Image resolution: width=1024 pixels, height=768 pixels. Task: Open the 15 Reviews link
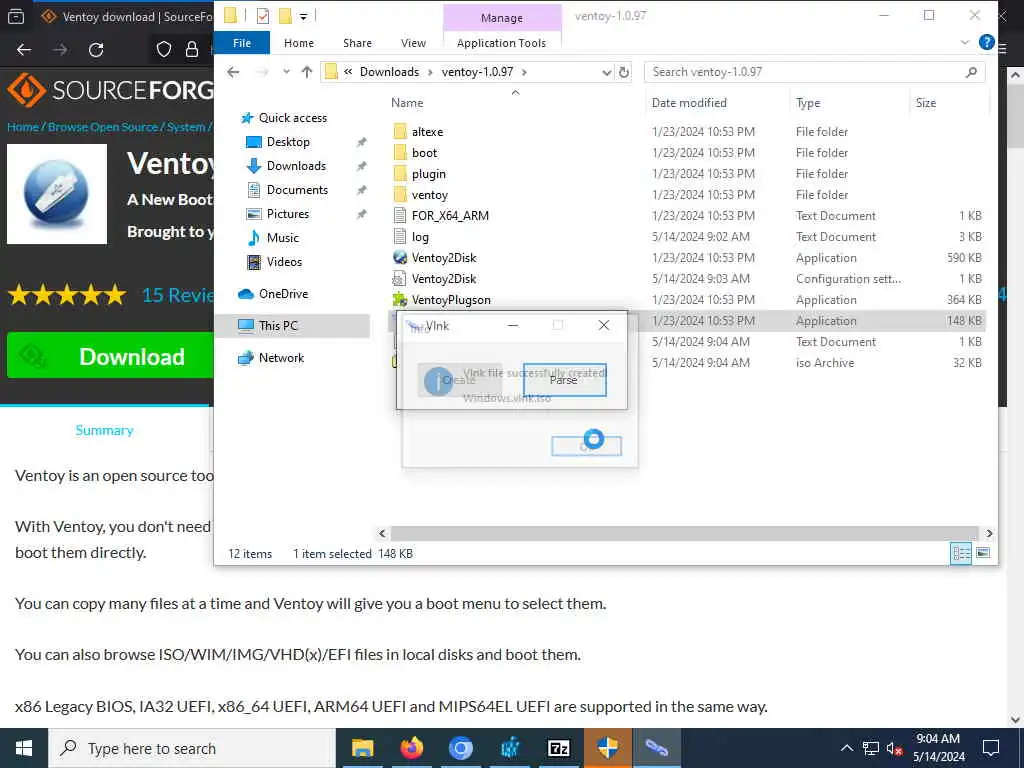pos(176,295)
